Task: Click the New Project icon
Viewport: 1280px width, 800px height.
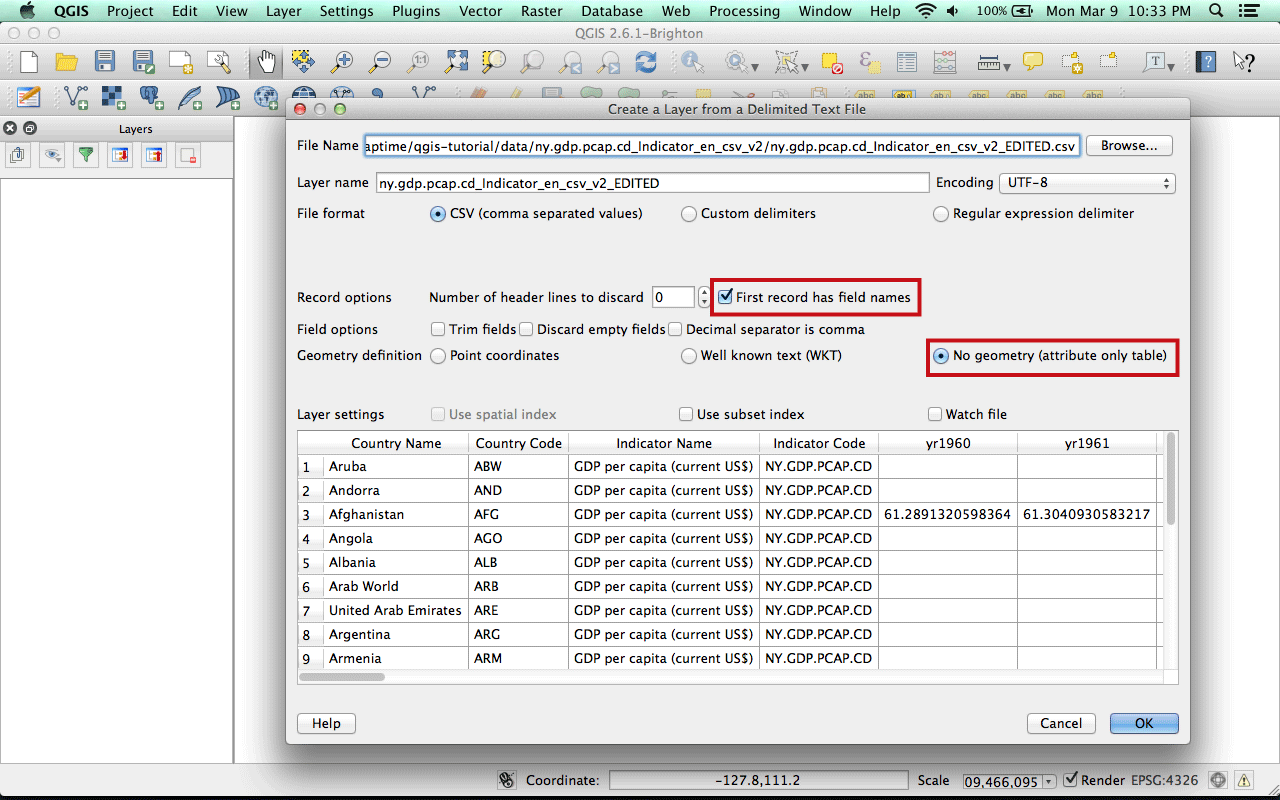Action: (x=29, y=62)
